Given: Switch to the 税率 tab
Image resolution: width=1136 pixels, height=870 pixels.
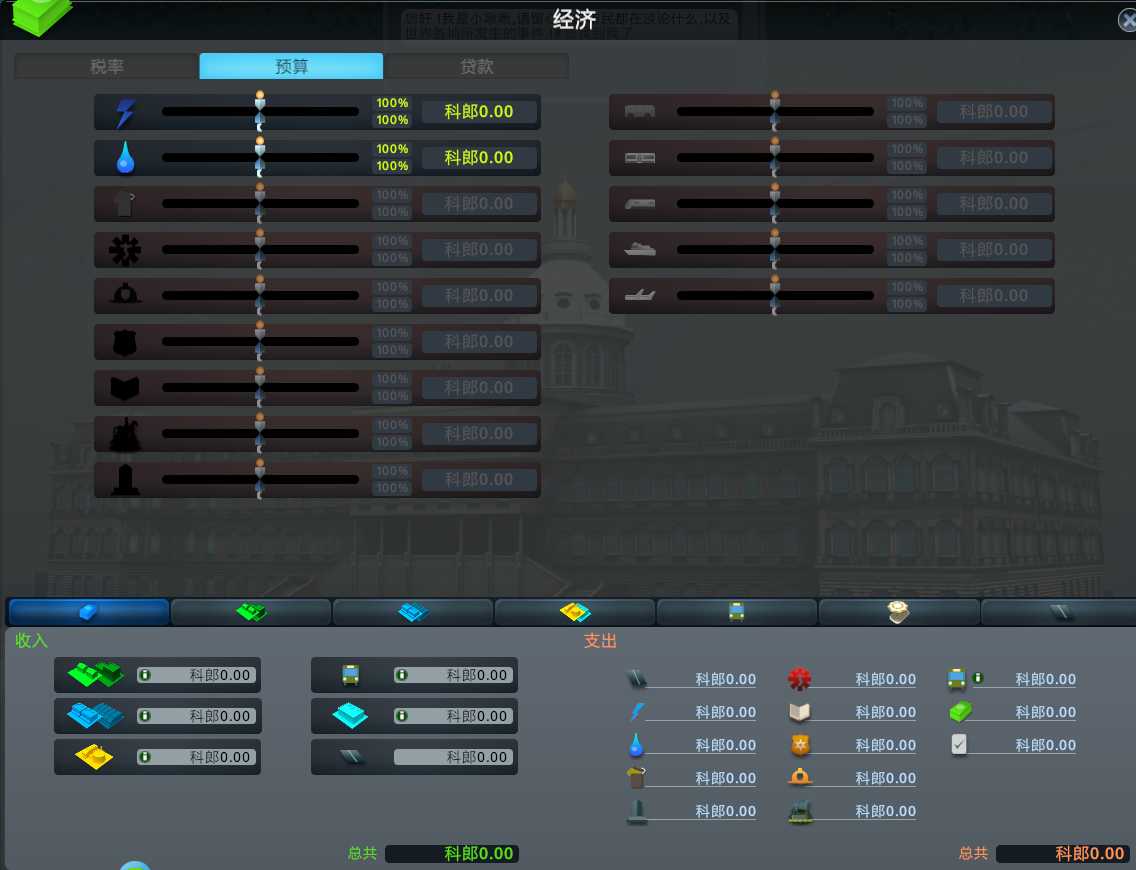Looking at the screenshot, I should [107, 67].
